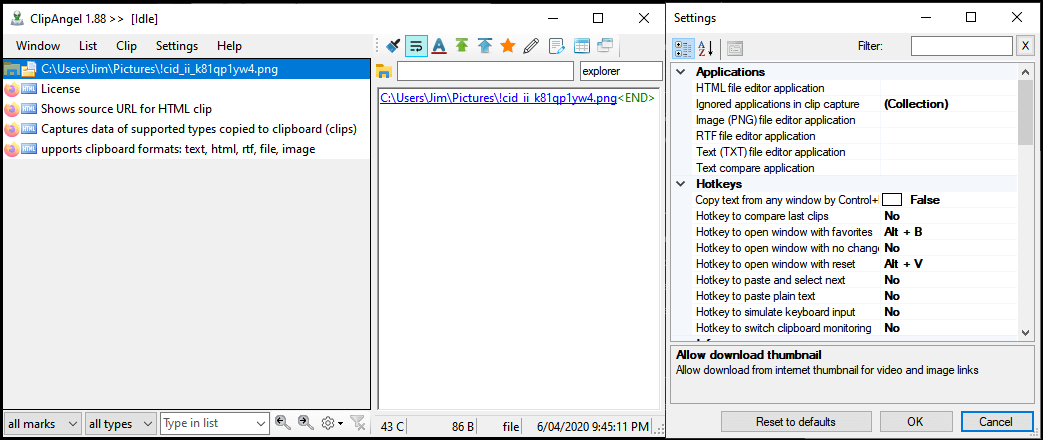Screen dimensions: 1043x440
Task: Clear the Settings filter with X button
Action: point(1024,46)
